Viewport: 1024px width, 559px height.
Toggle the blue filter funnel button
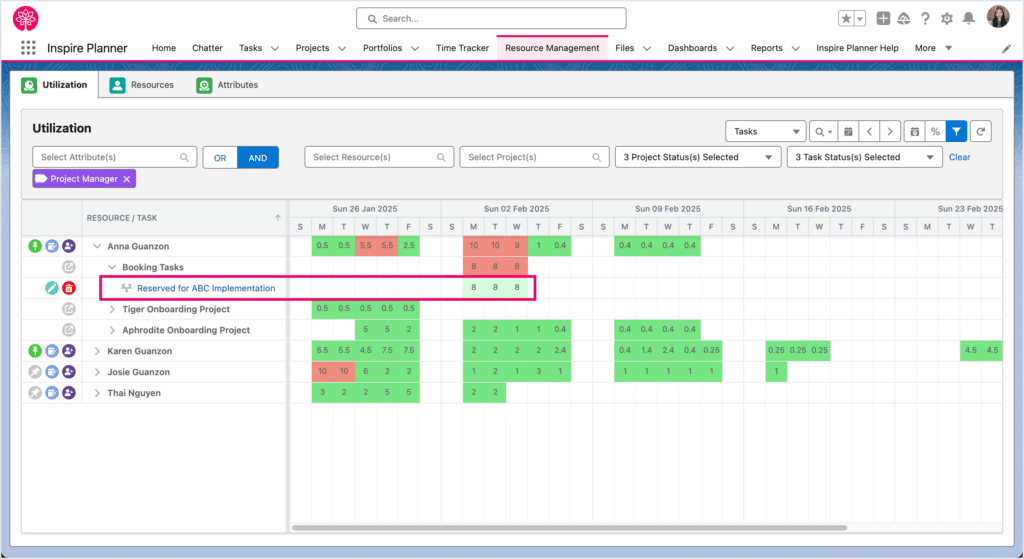click(x=956, y=131)
